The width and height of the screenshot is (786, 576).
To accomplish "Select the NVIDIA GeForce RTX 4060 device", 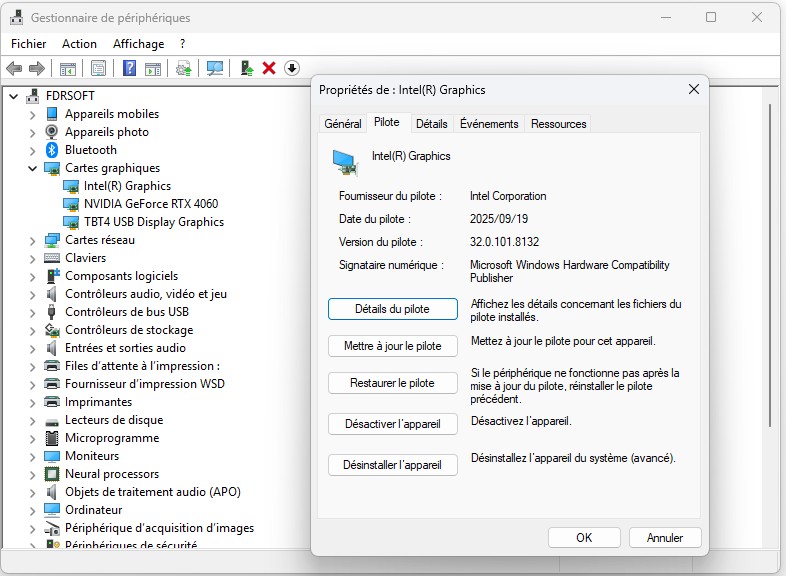I will coord(150,204).
